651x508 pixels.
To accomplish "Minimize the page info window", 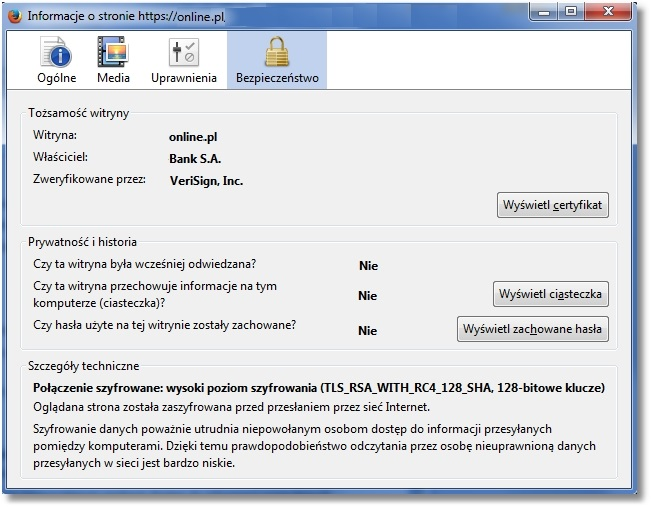I will (x=544, y=12).
